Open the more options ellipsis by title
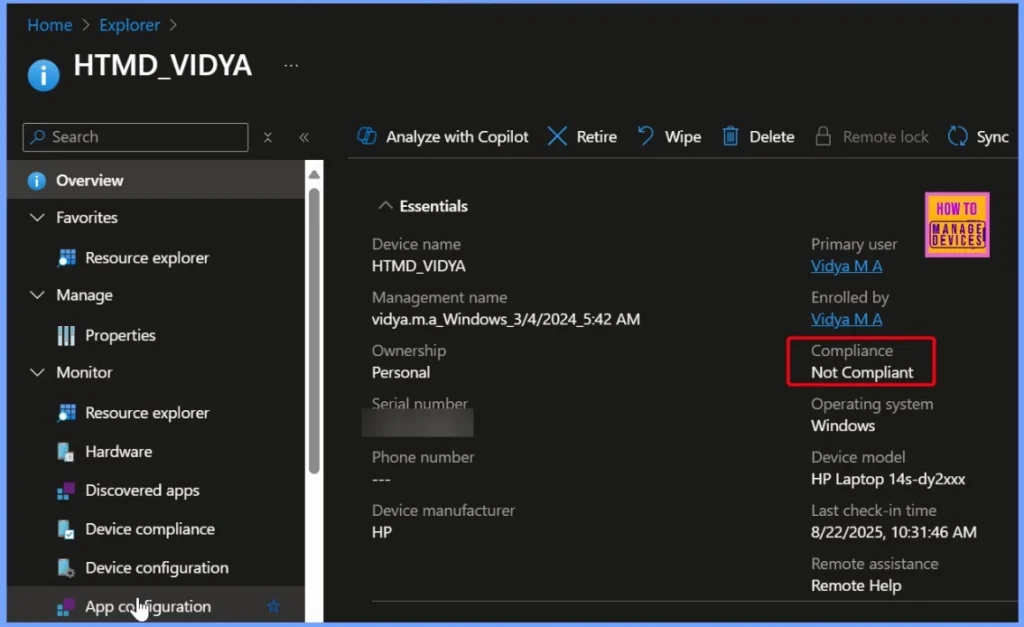Image resolution: width=1024 pixels, height=627 pixels. pos(291,65)
